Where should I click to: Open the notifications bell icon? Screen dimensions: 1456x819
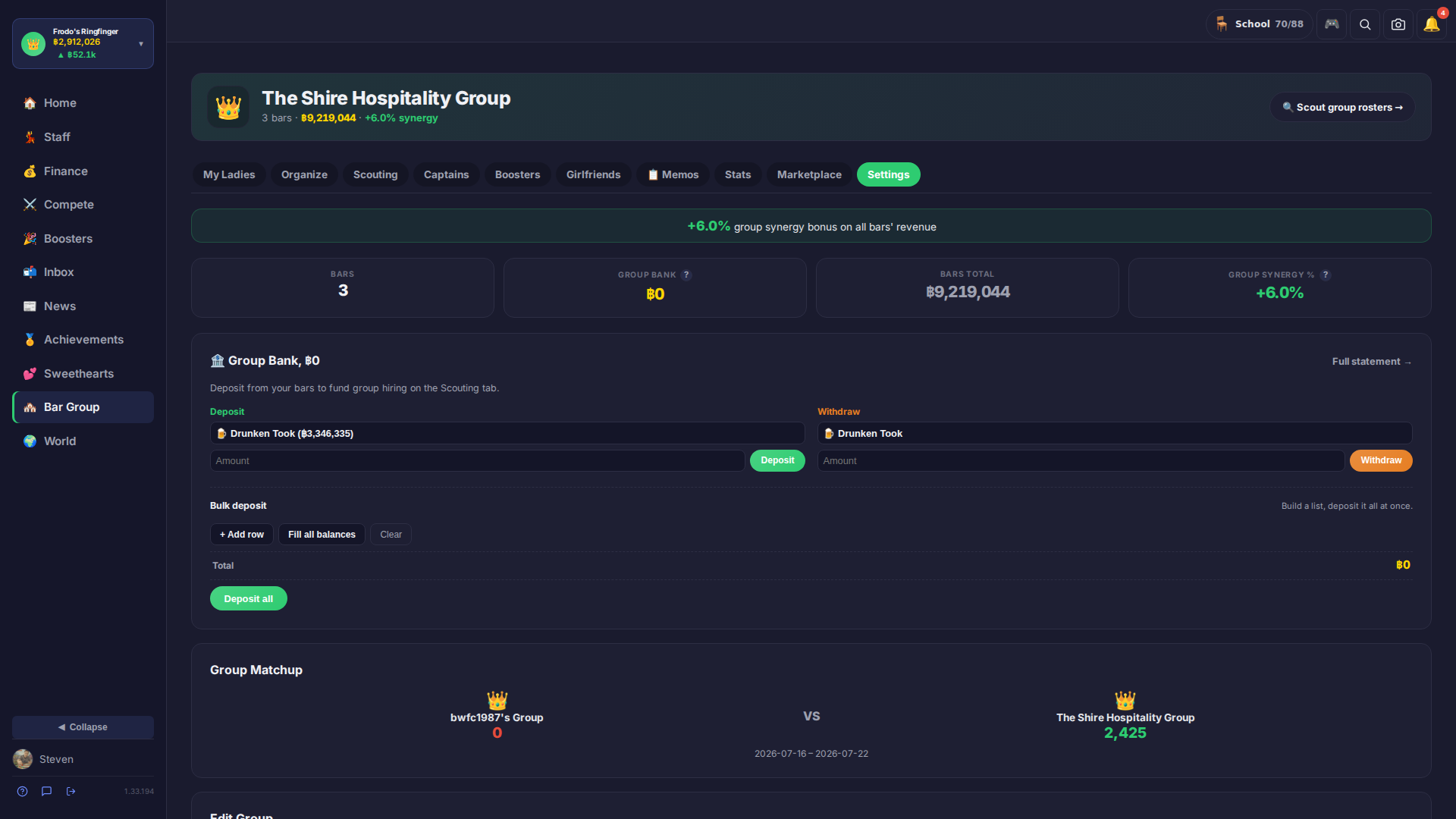1431,24
